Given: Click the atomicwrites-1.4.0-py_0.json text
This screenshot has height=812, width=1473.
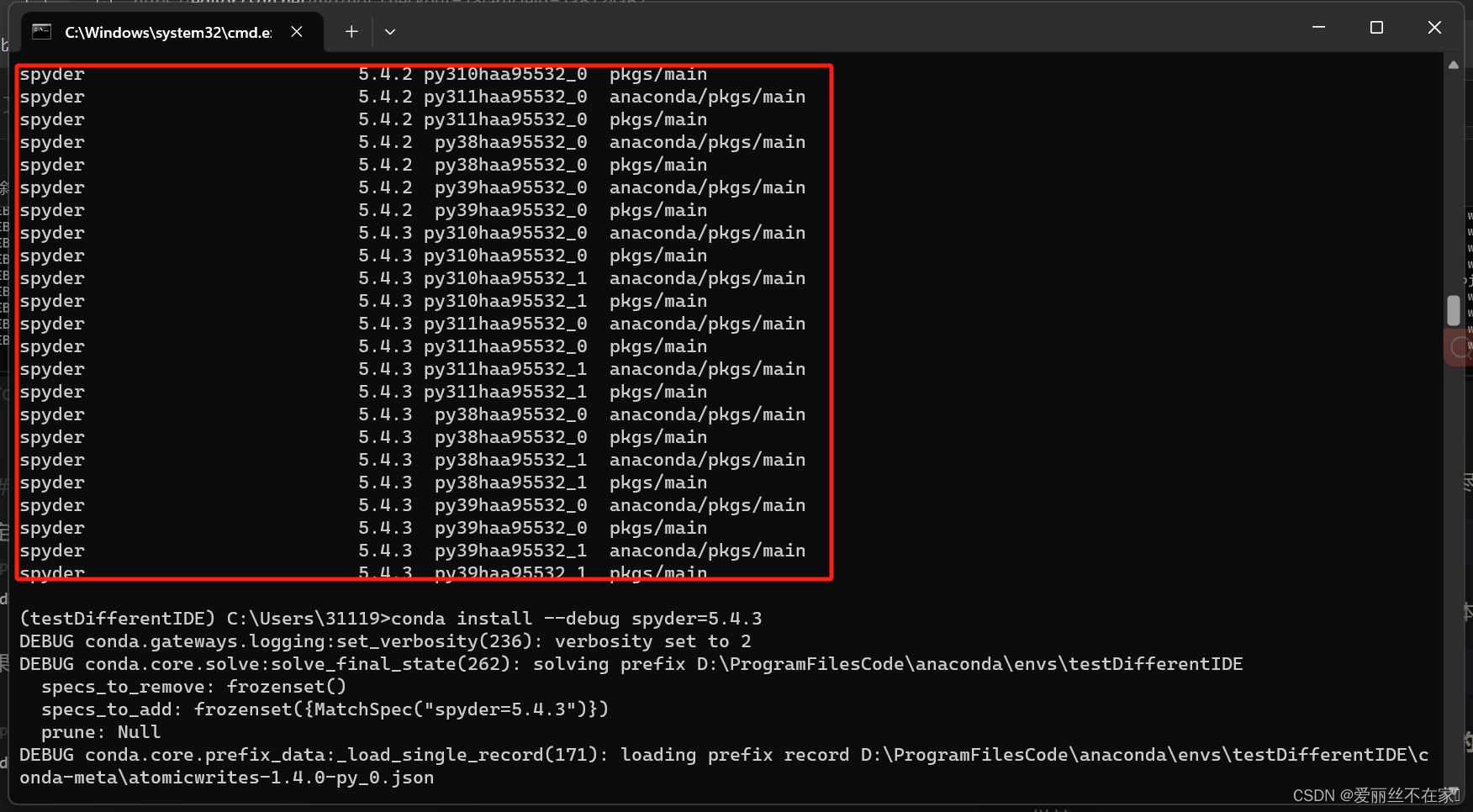Looking at the screenshot, I should [282, 778].
